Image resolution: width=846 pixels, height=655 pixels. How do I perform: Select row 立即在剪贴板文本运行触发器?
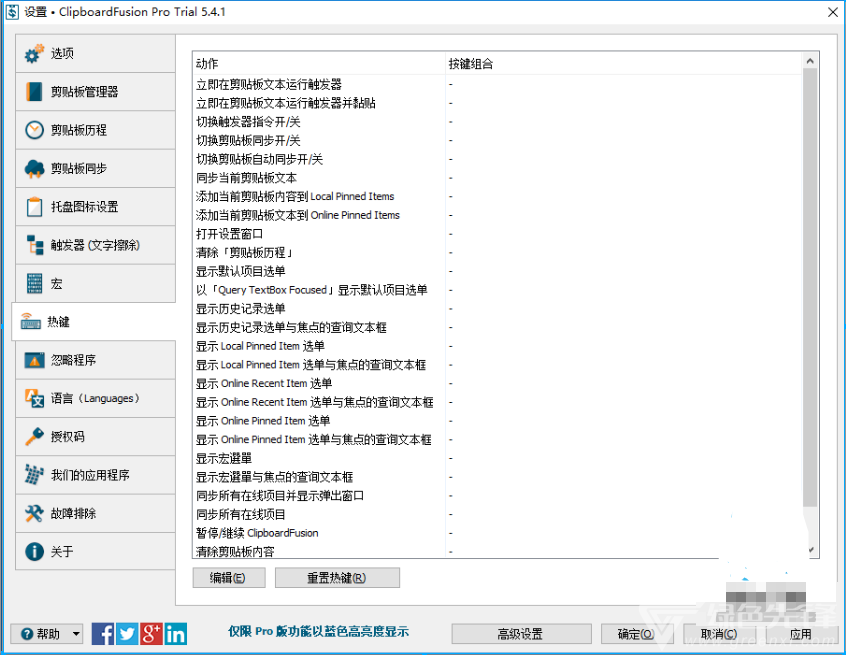tap(497, 84)
